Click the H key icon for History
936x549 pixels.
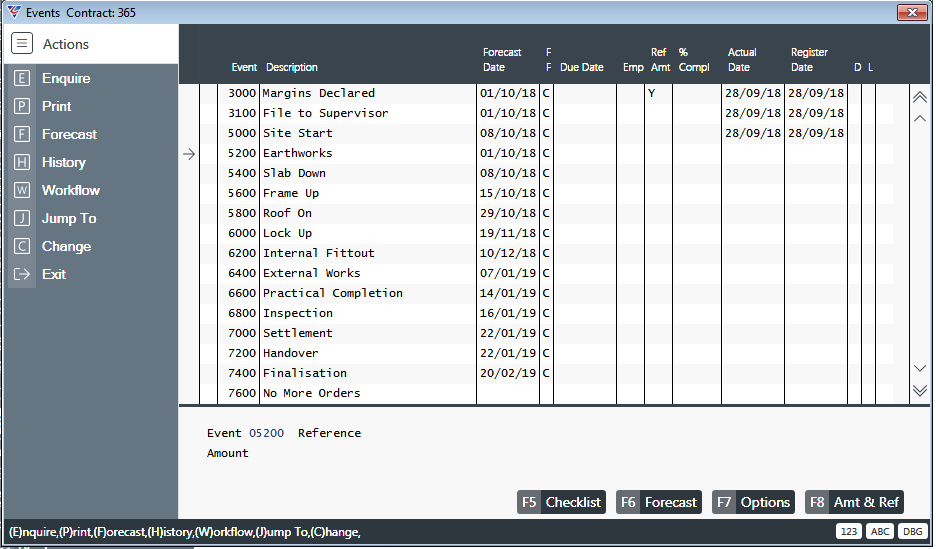(21, 162)
